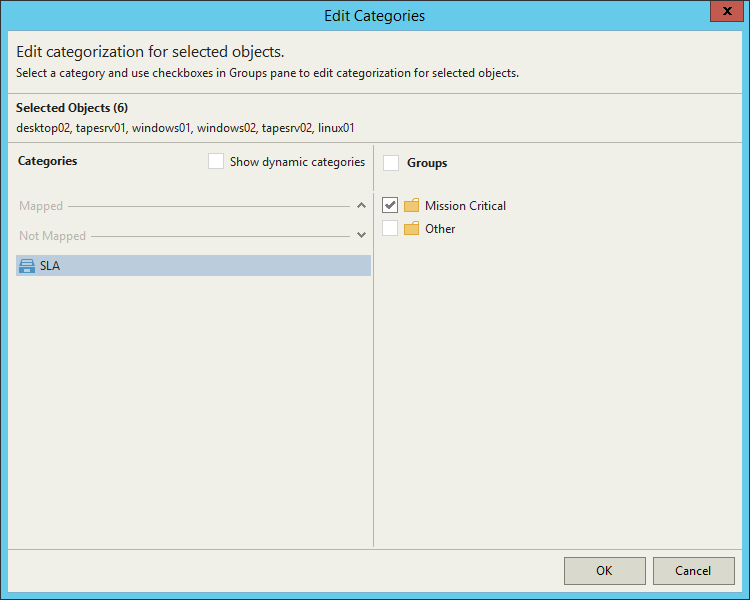This screenshot has height=600, width=750.
Task: Click the Show dynamic categories label
Action: tap(297, 162)
